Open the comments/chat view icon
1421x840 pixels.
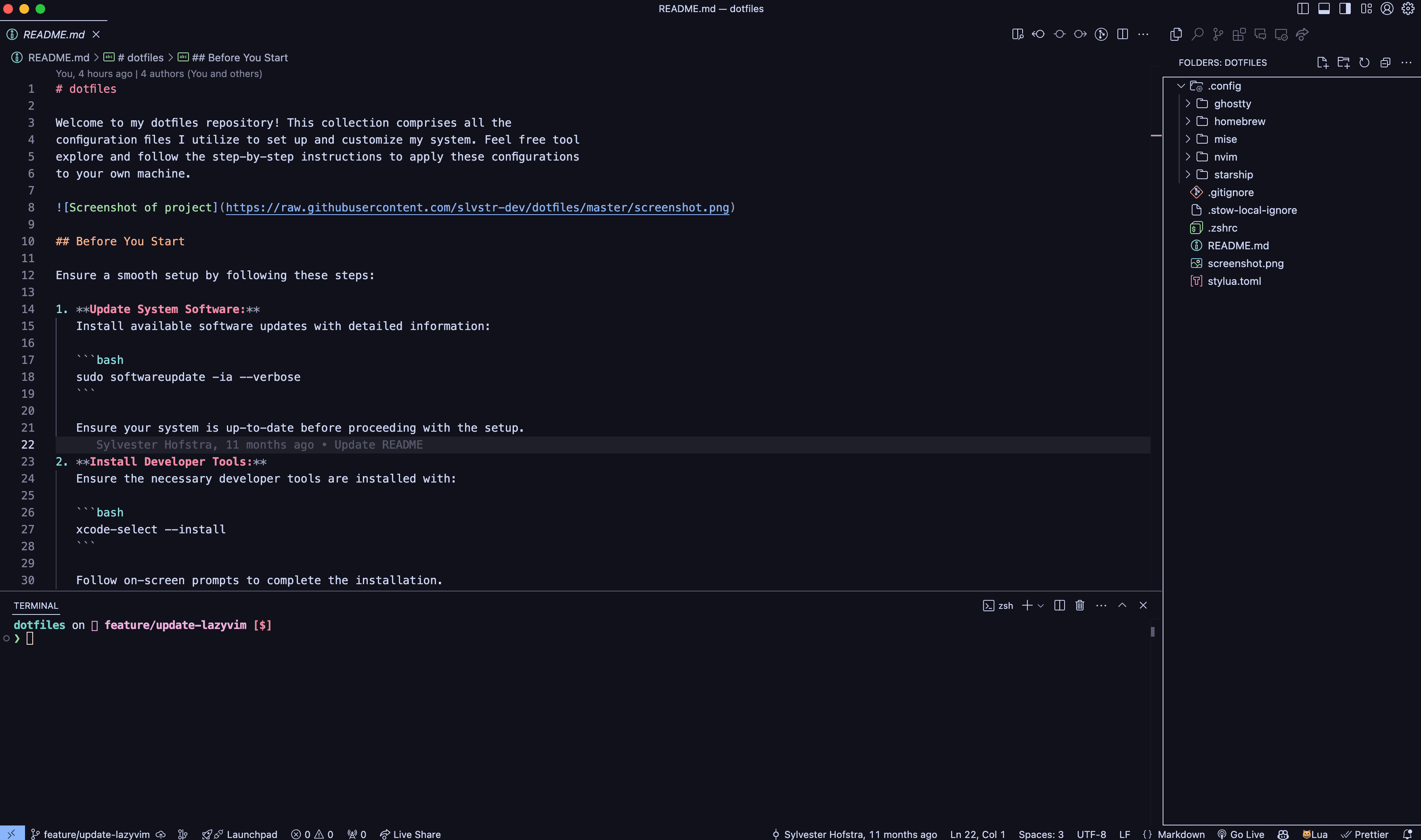click(x=1260, y=35)
